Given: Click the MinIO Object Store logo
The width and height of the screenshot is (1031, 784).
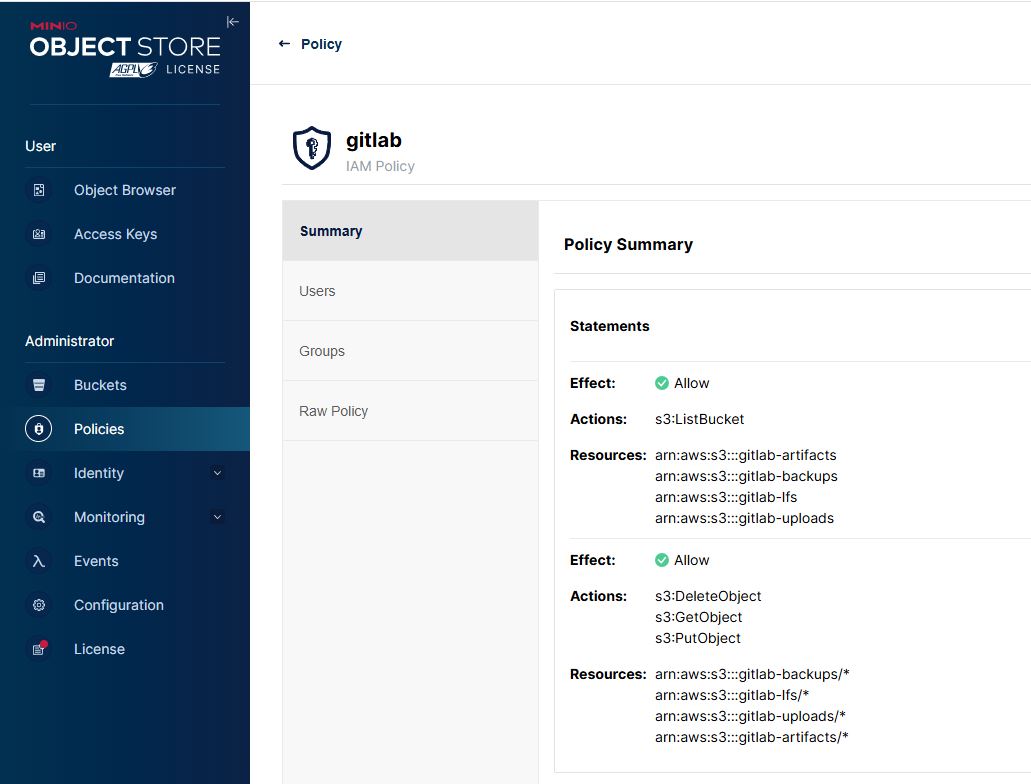Looking at the screenshot, I should [x=124, y=44].
